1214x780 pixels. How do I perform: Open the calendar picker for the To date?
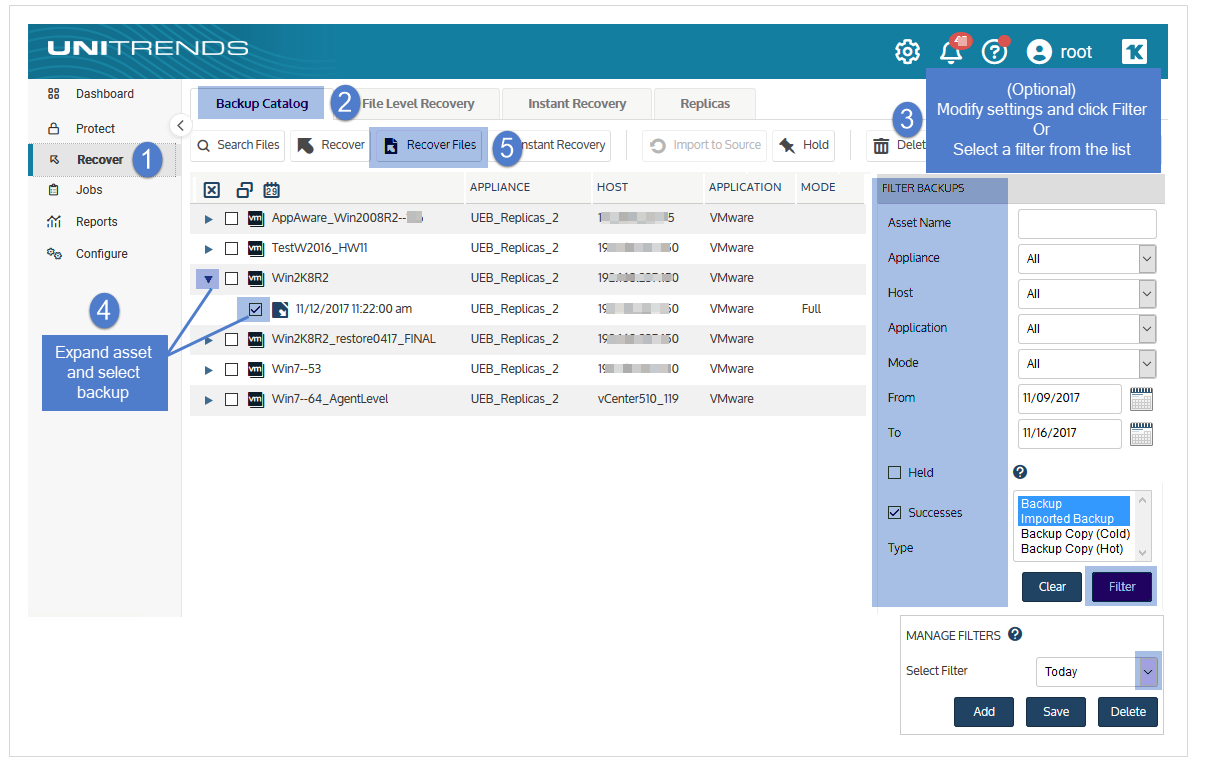[x=1141, y=434]
